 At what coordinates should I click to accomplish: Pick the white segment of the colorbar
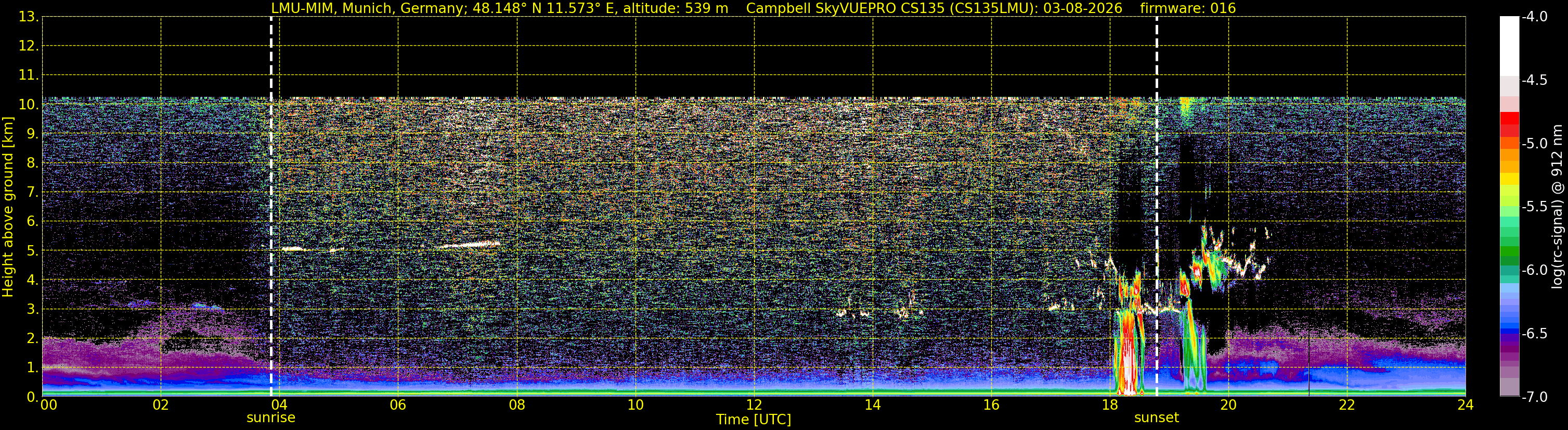(1509, 46)
